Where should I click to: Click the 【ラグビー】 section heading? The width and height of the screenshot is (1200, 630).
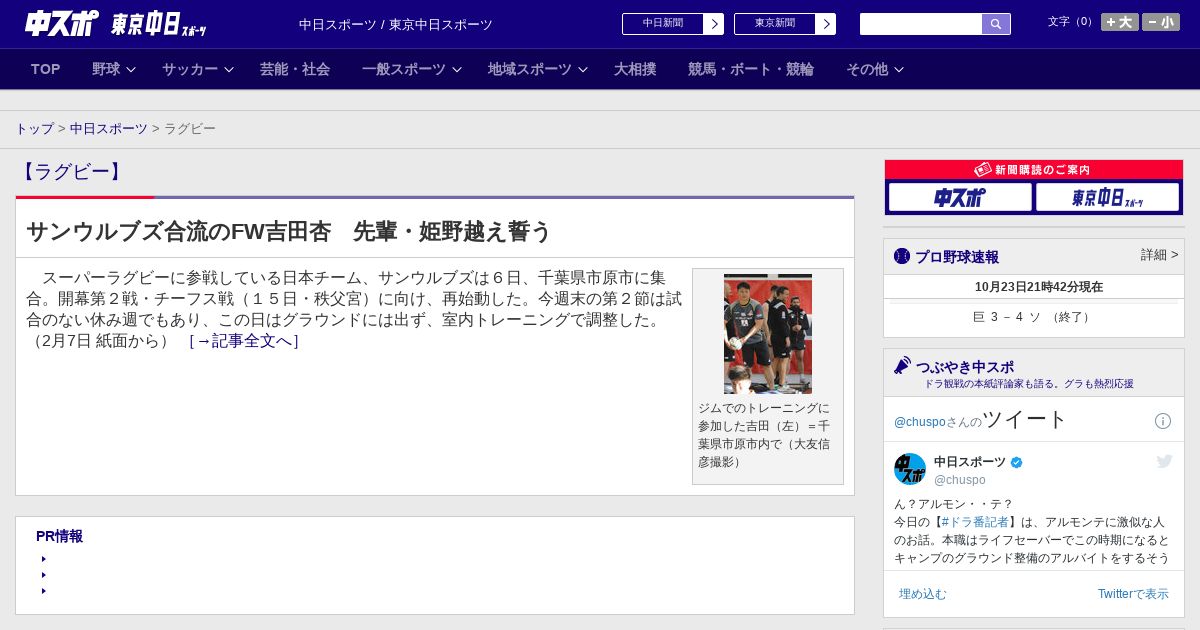(x=71, y=171)
